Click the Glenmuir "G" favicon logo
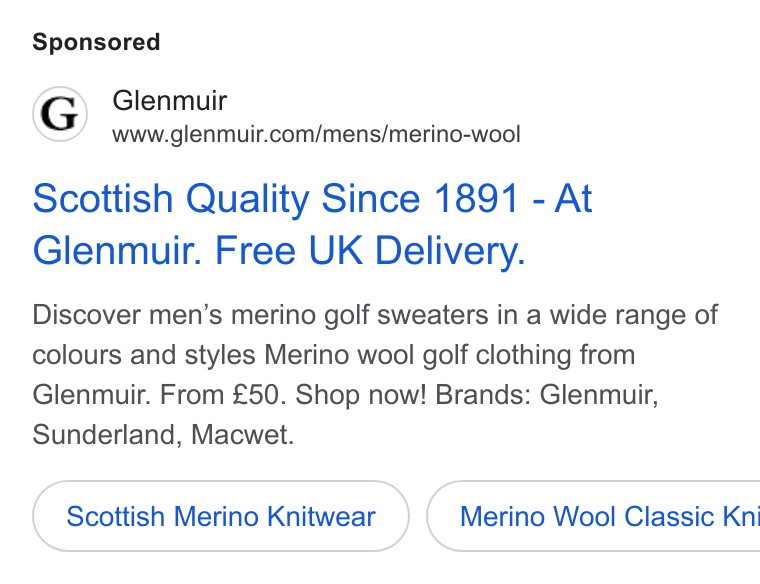This screenshot has width=760, height=584. click(60, 114)
